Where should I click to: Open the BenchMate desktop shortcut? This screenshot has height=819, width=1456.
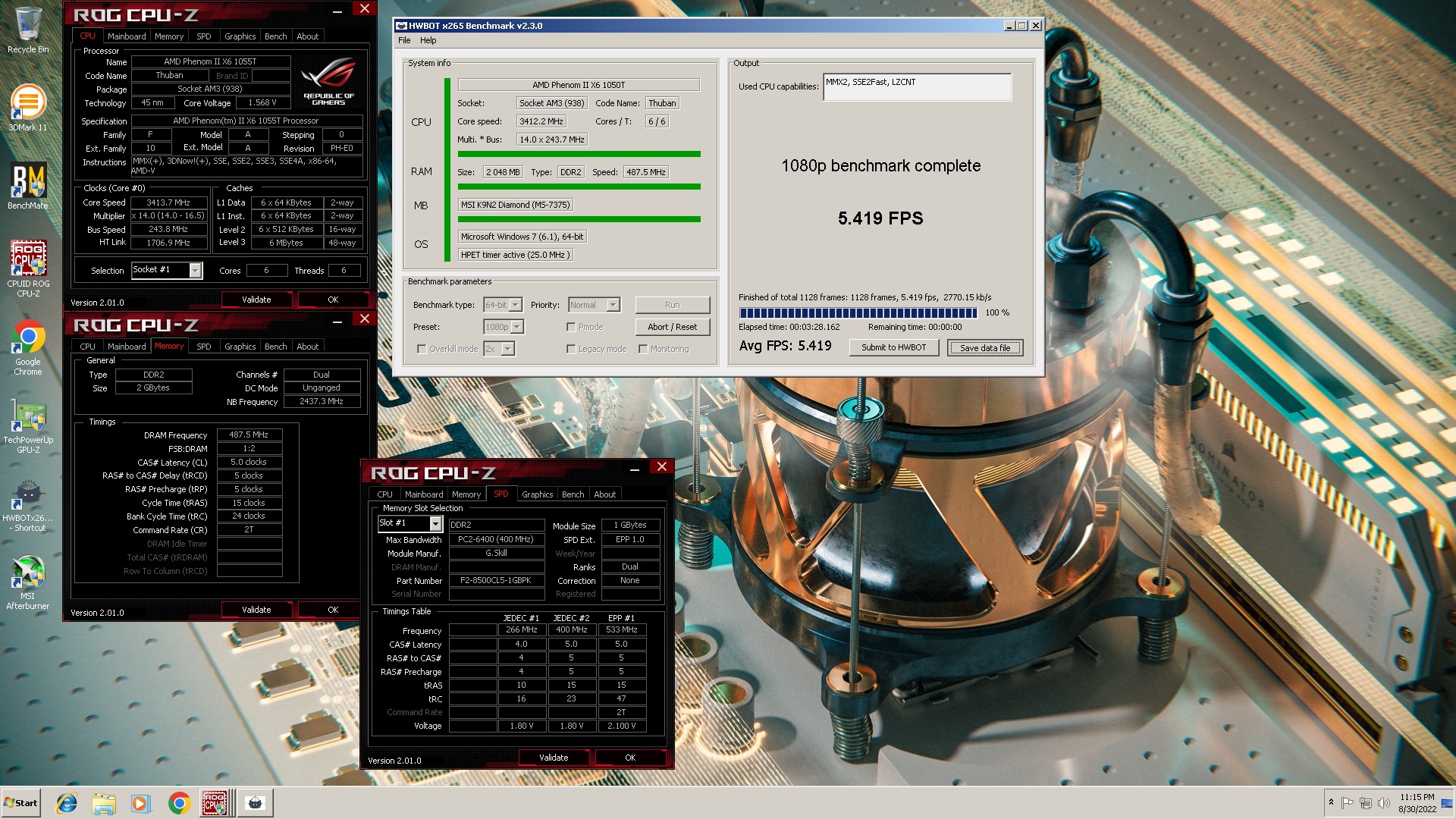[28, 187]
